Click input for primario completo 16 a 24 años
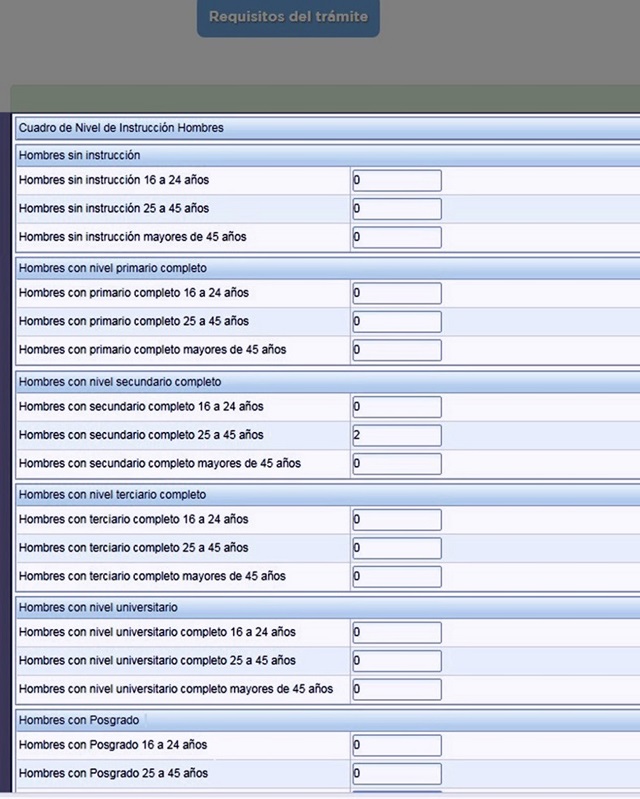This screenshot has width=640, height=799. (396, 293)
